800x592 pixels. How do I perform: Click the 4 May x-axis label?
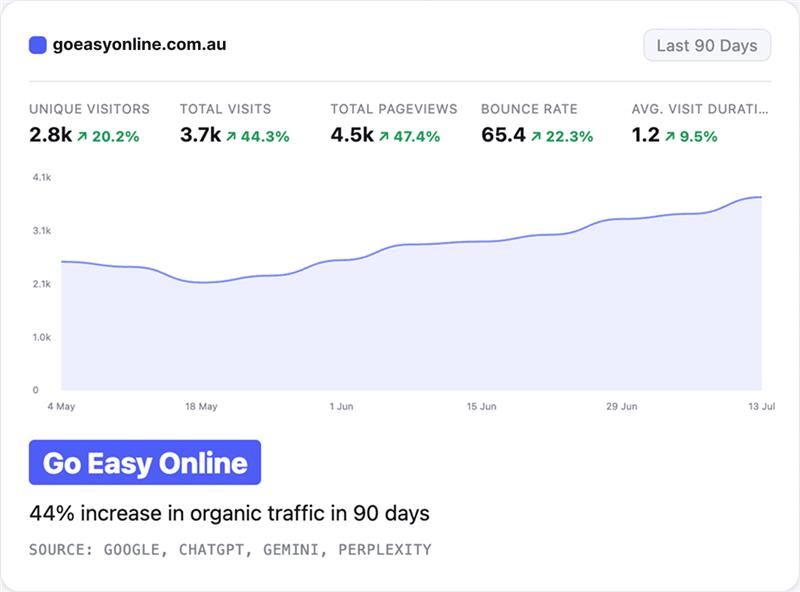click(61, 406)
